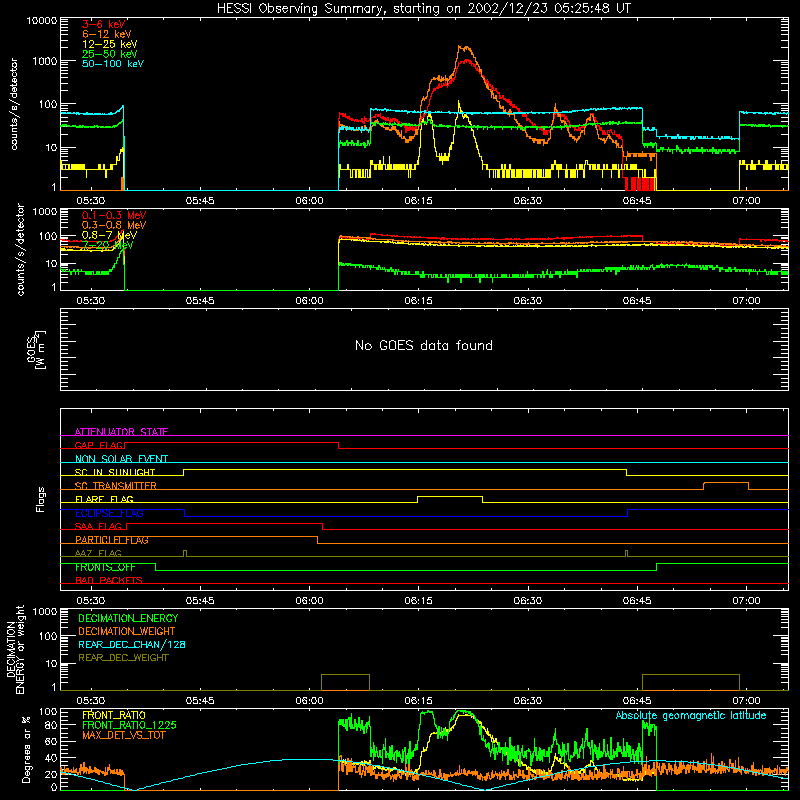Click the REAR_DEC_WEIGHT legend label
Viewport: 800px width, 800px height.
(x=123, y=658)
